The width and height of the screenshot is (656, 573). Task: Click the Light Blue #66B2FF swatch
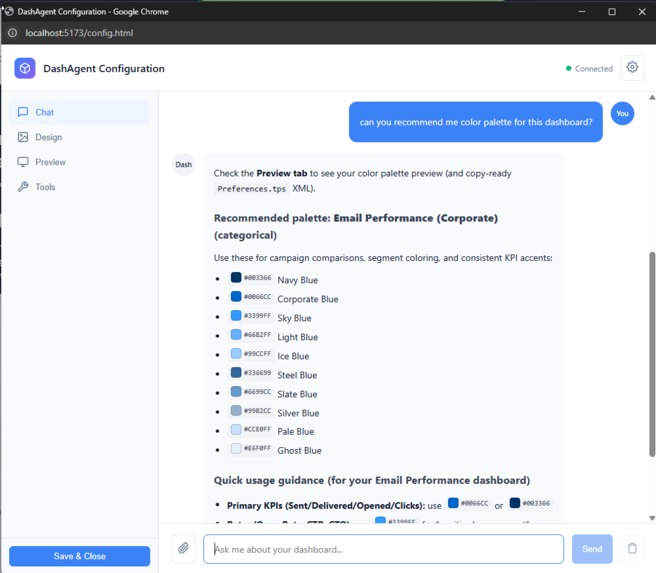(236, 334)
